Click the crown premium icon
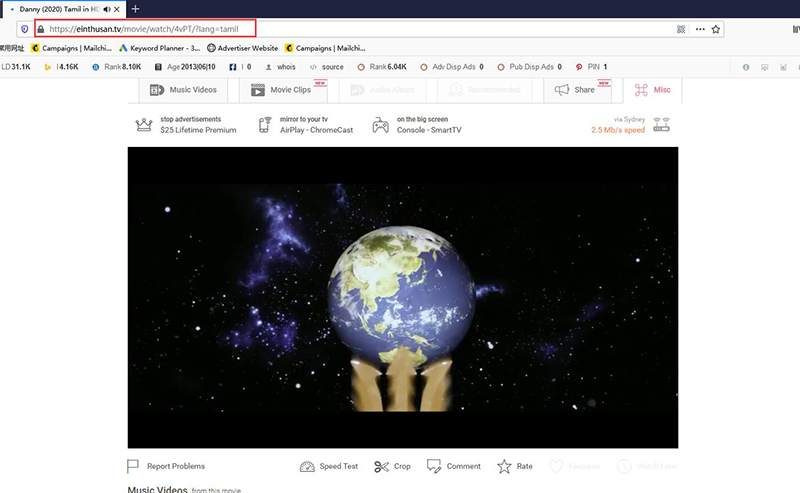Screen dimensions: 800x493 pos(144,125)
